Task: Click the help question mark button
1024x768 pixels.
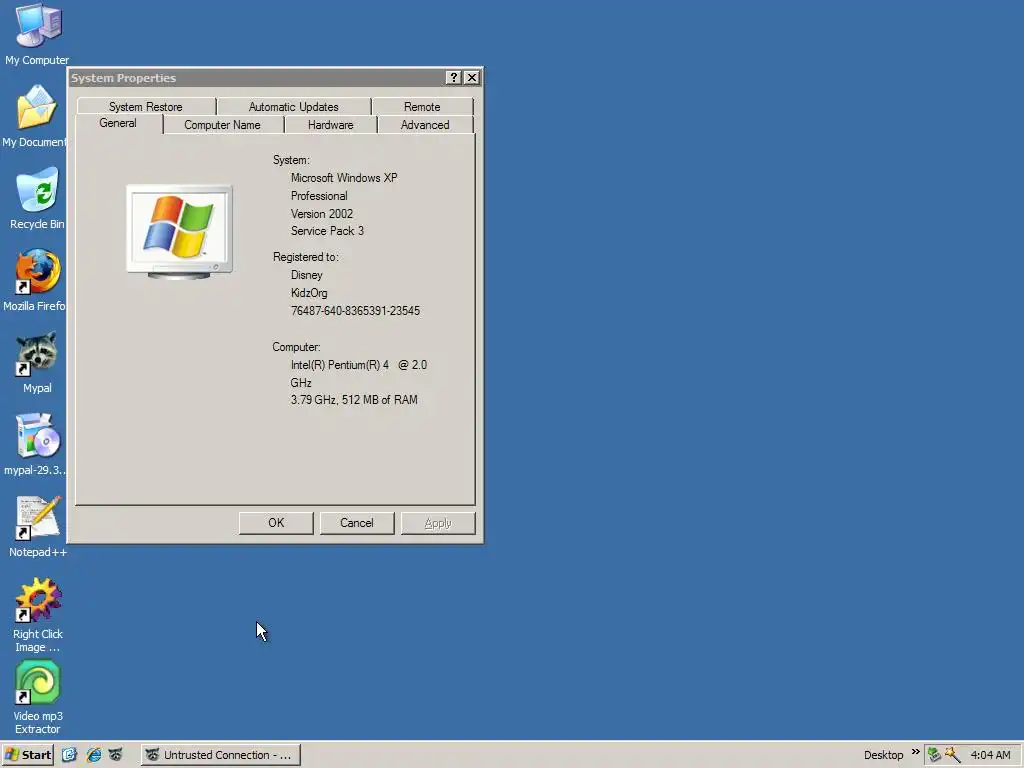Action: tap(453, 78)
